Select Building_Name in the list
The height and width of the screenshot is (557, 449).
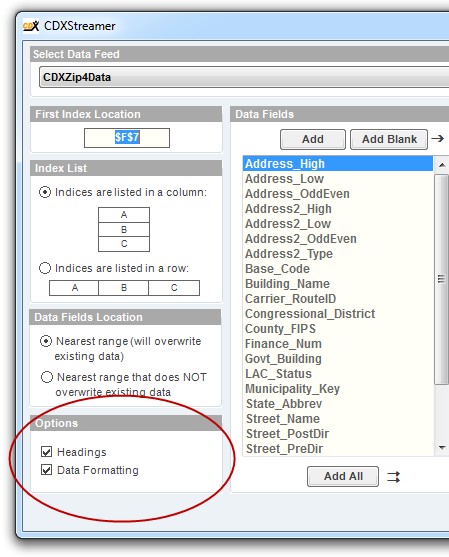click(x=338, y=283)
